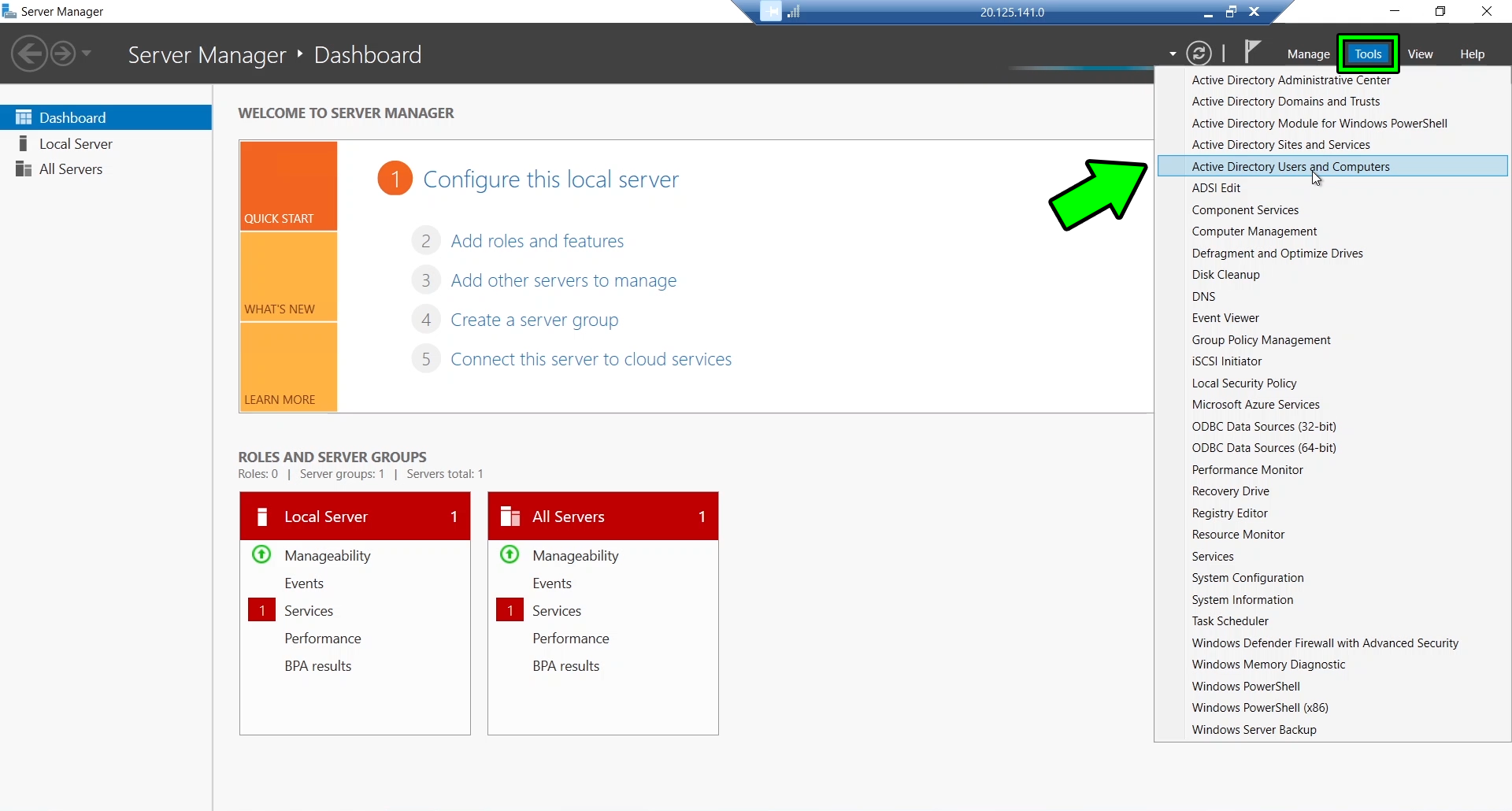Click the Local Server tile header icon

(261, 516)
